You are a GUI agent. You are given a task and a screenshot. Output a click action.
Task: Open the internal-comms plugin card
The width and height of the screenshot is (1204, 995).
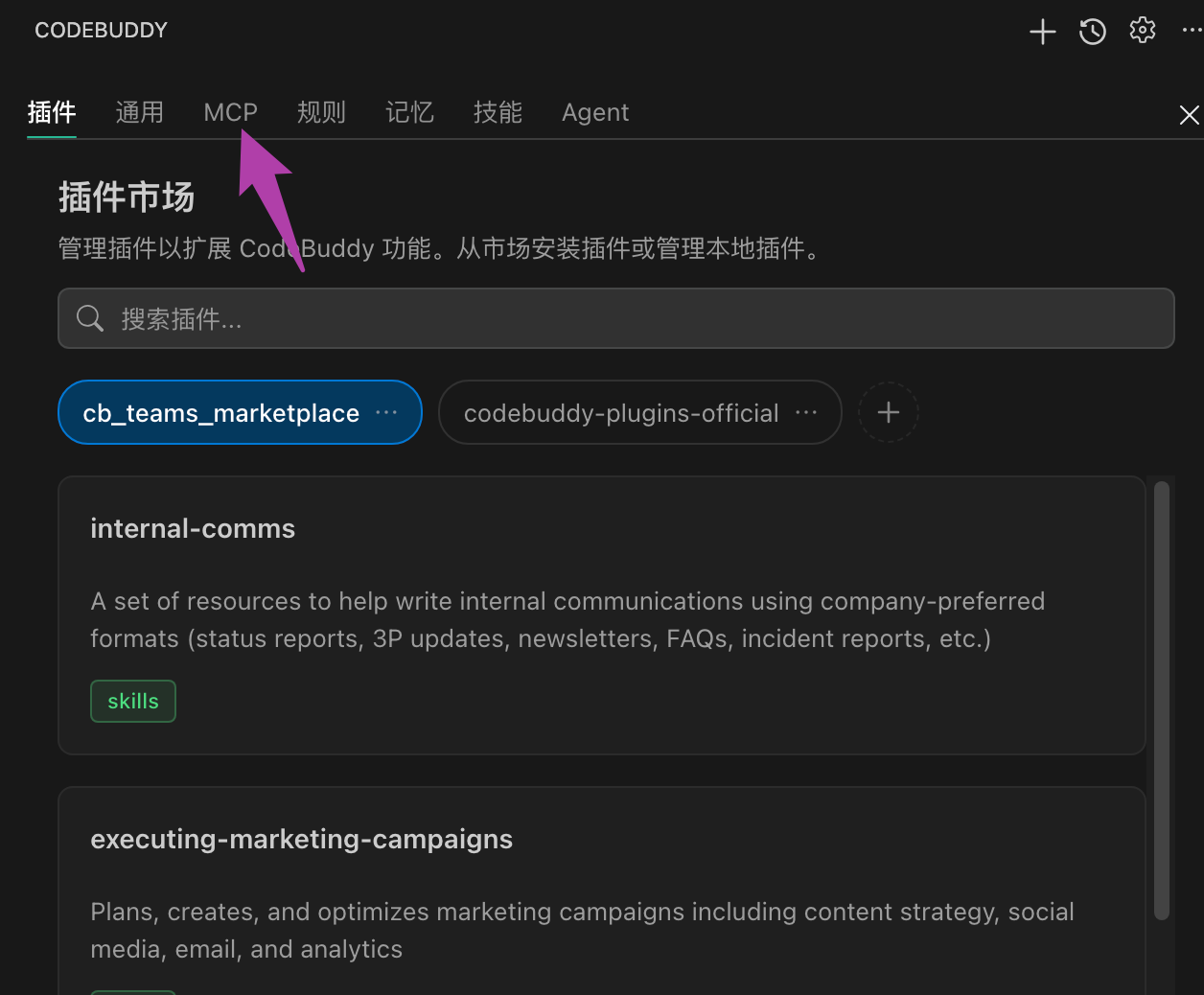(602, 615)
